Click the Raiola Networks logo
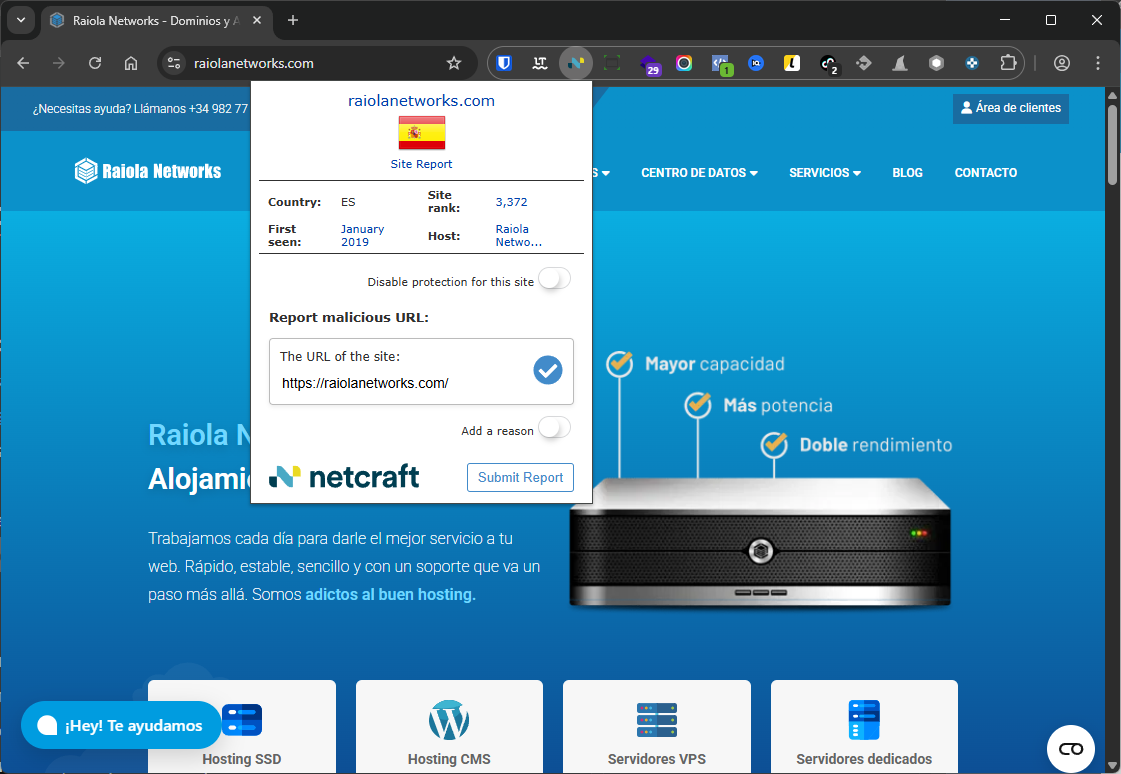1121x774 pixels. coord(148,171)
